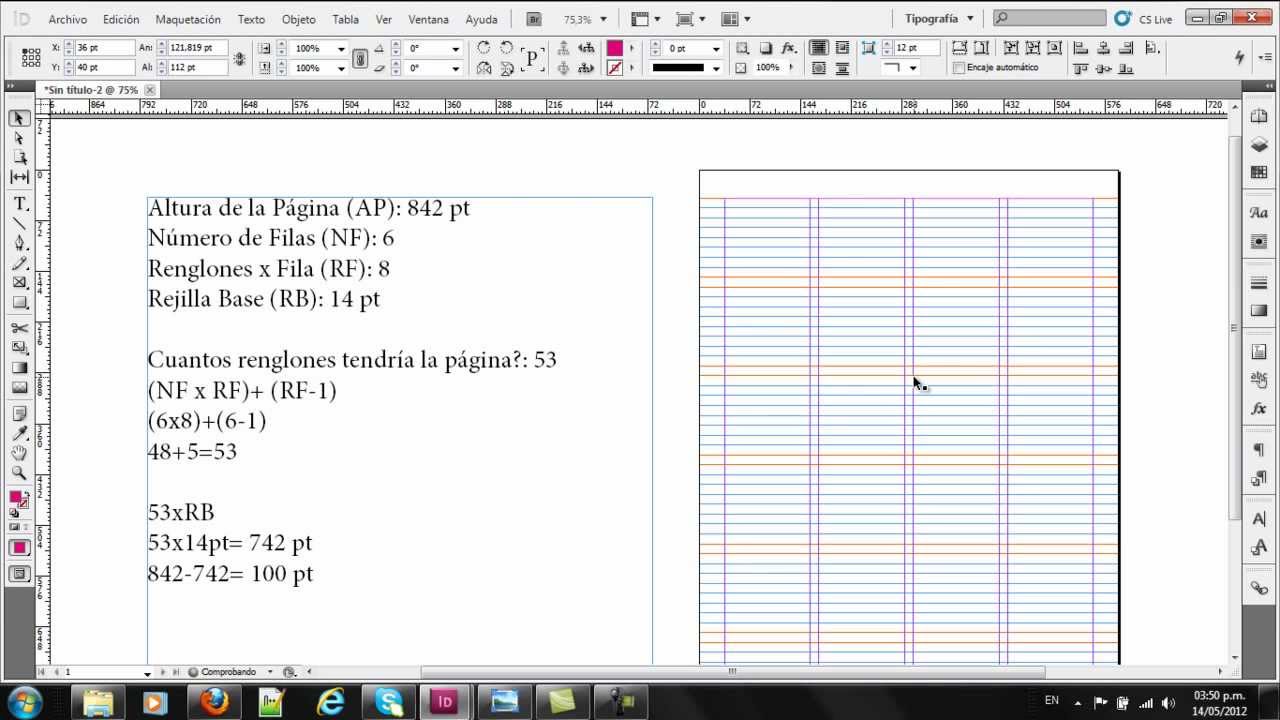Open the scale X percentage dropdown

[x=341, y=49]
